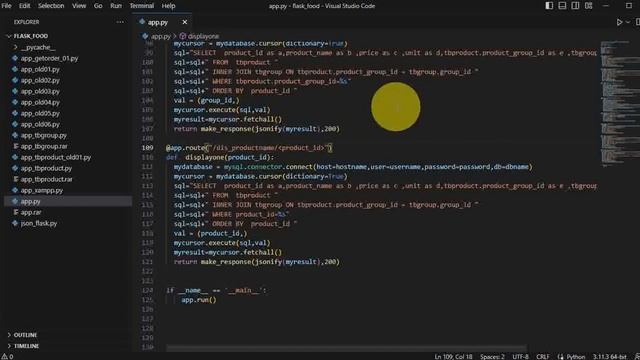This screenshot has height=360, width=640.
Task: Open app_tbproduct.py file
Action: pos(46,168)
